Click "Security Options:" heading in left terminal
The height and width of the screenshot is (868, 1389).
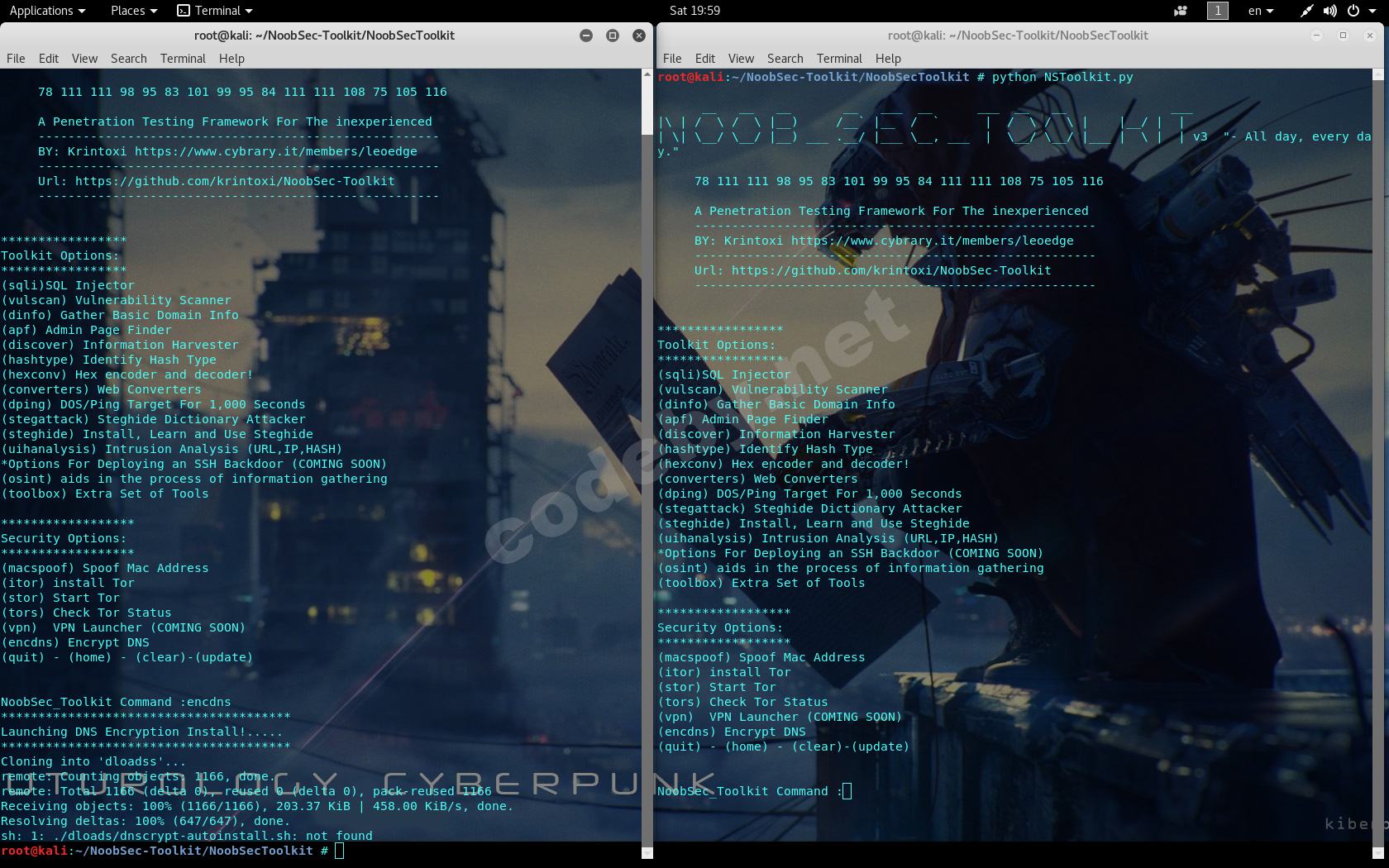click(x=64, y=538)
